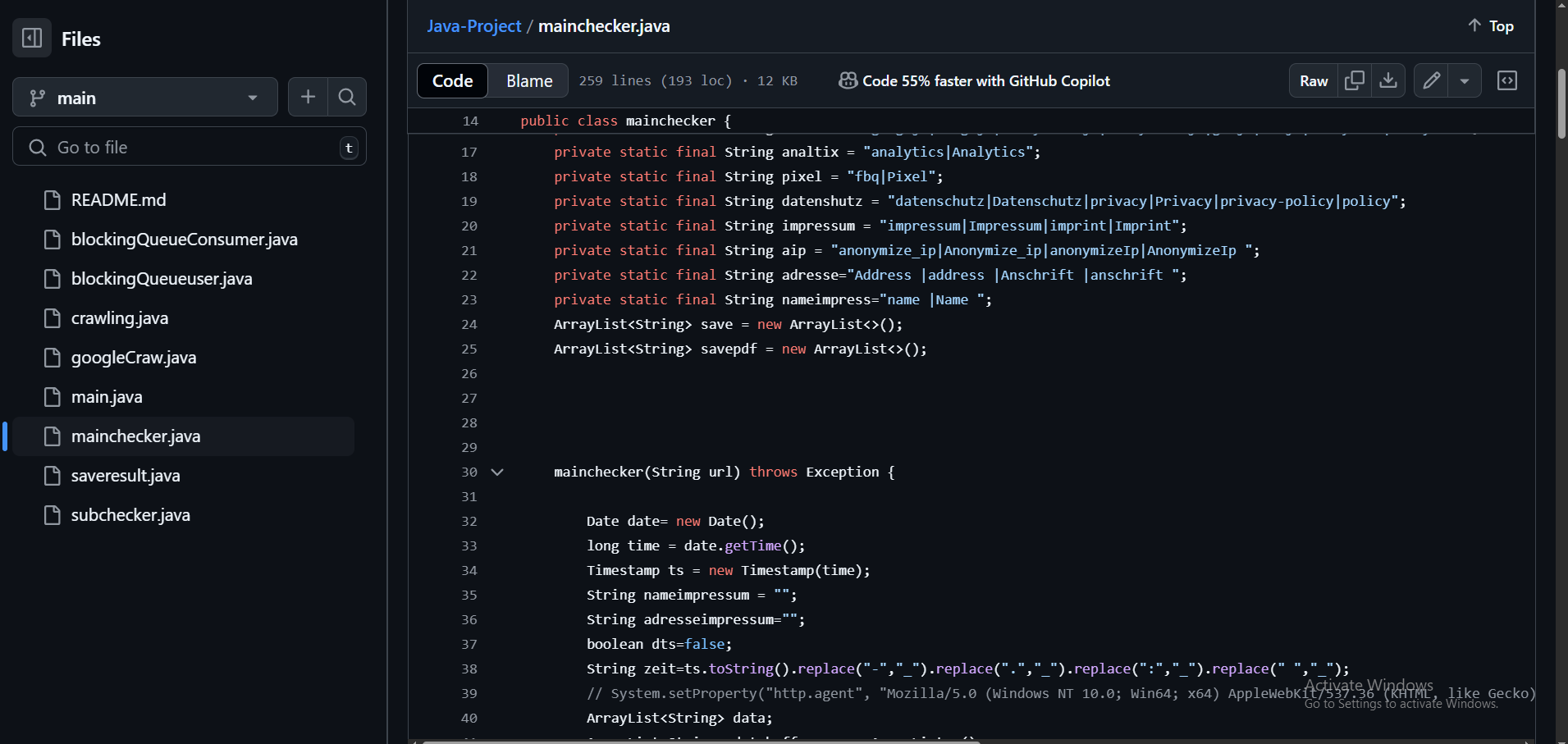Open more edit options dropdown arrow
Viewport: 1568px width, 744px height.
pos(1465,80)
